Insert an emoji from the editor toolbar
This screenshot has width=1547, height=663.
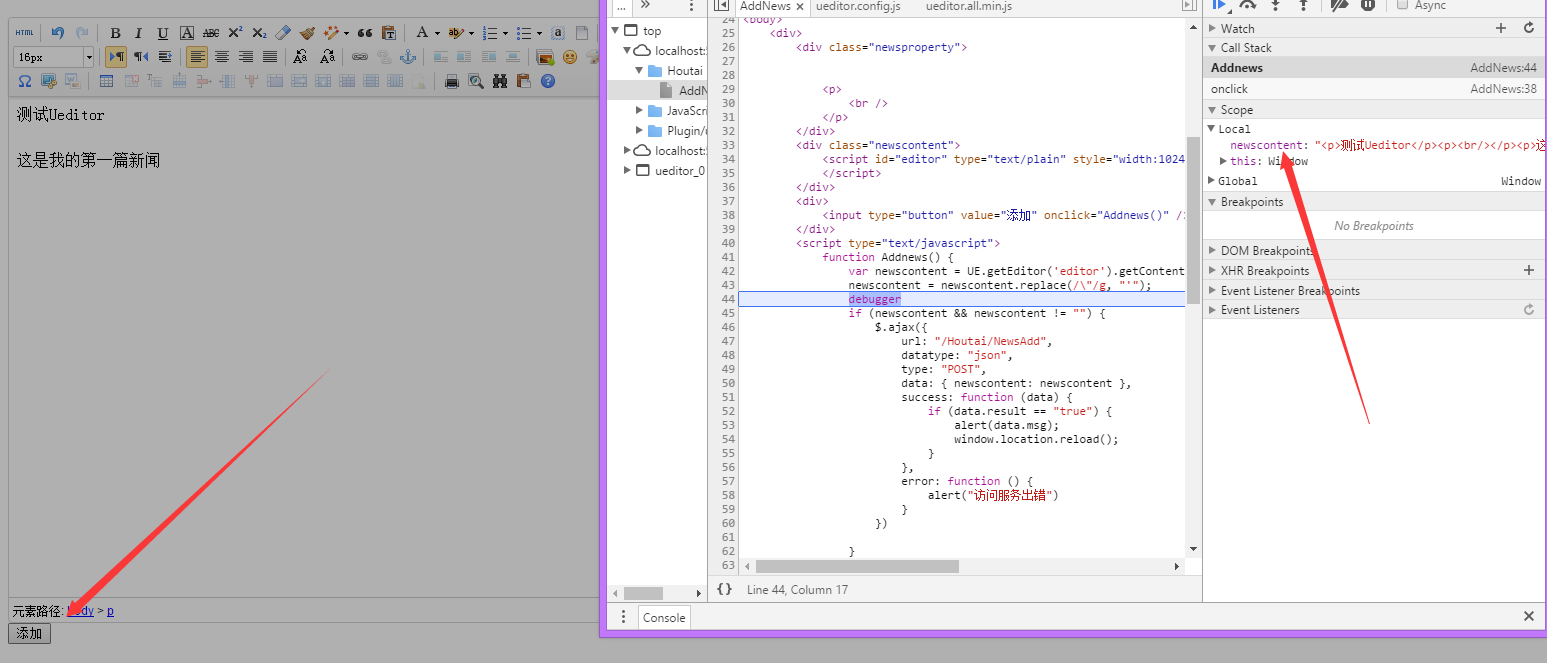570,57
